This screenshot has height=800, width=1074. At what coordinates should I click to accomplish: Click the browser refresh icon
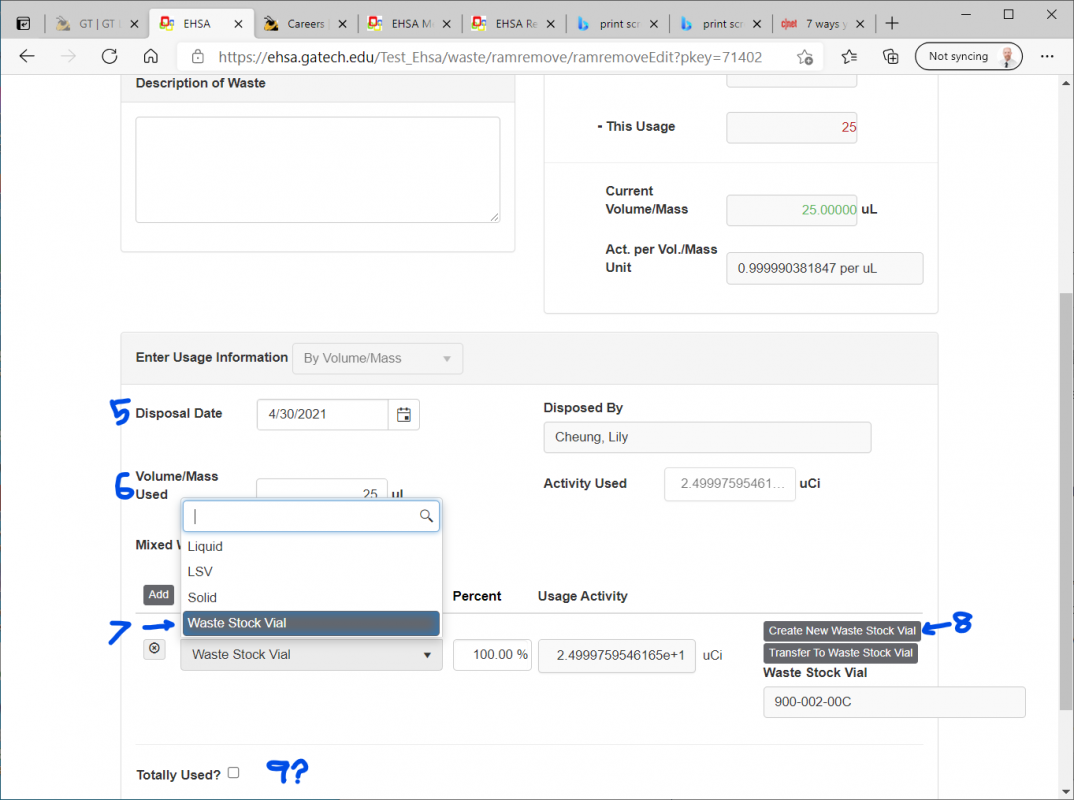[x=109, y=56]
